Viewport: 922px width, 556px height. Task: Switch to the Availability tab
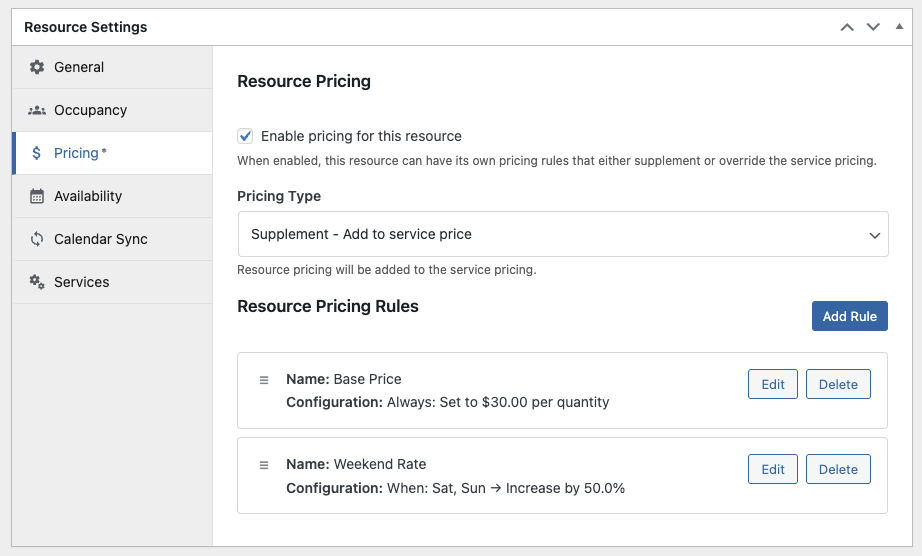[x=88, y=196]
